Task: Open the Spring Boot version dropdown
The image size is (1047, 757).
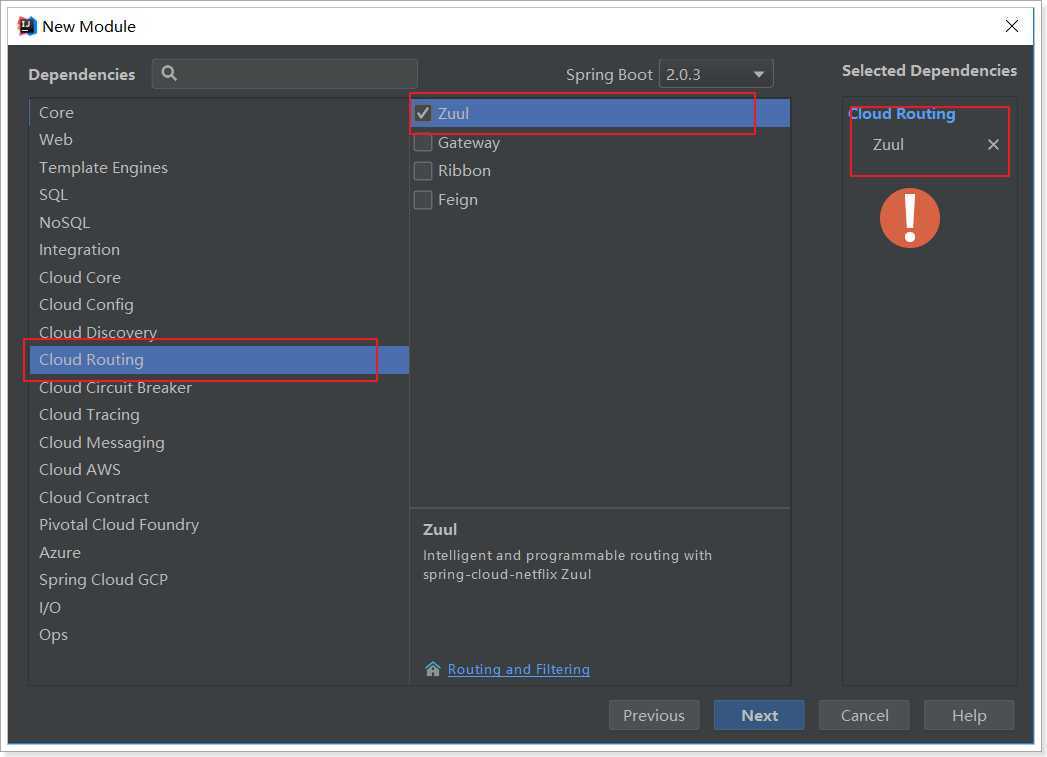Action: pyautogui.click(x=716, y=74)
